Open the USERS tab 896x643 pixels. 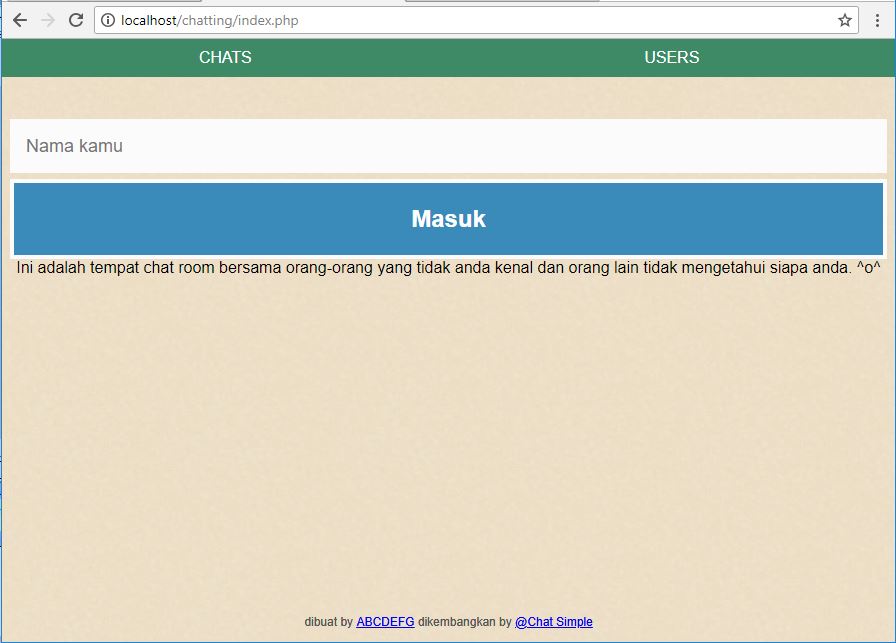671,57
